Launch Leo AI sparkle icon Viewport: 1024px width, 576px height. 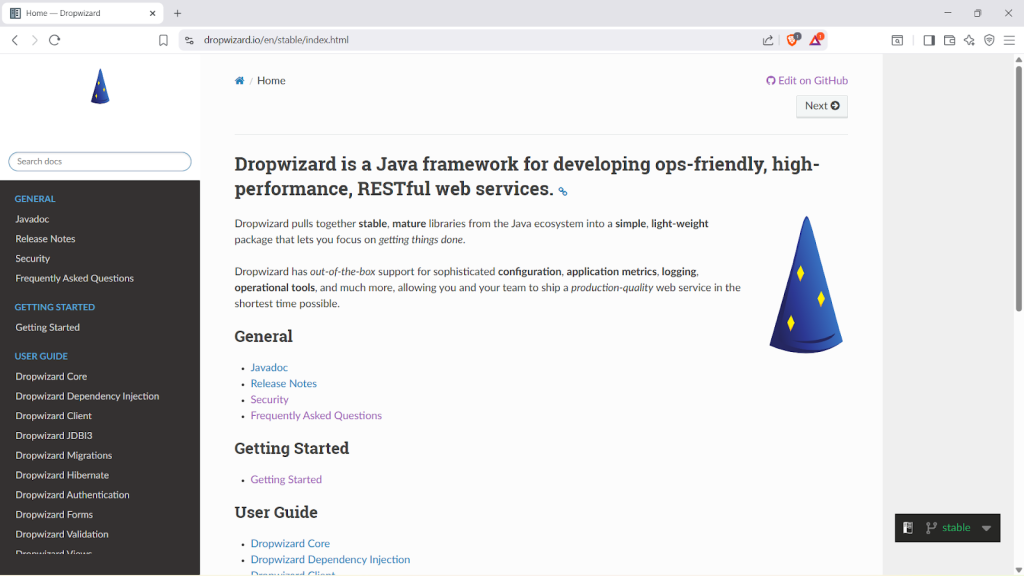(x=969, y=40)
